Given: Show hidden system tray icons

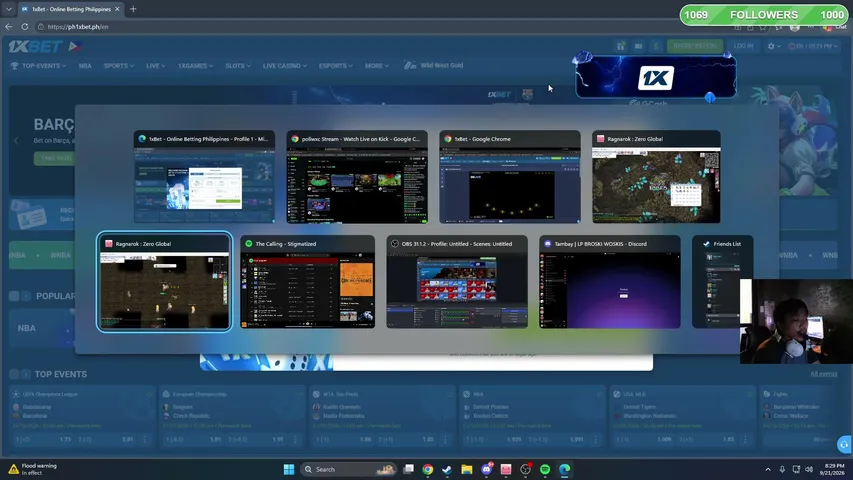Looking at the screenshot, I should point(768,469).
